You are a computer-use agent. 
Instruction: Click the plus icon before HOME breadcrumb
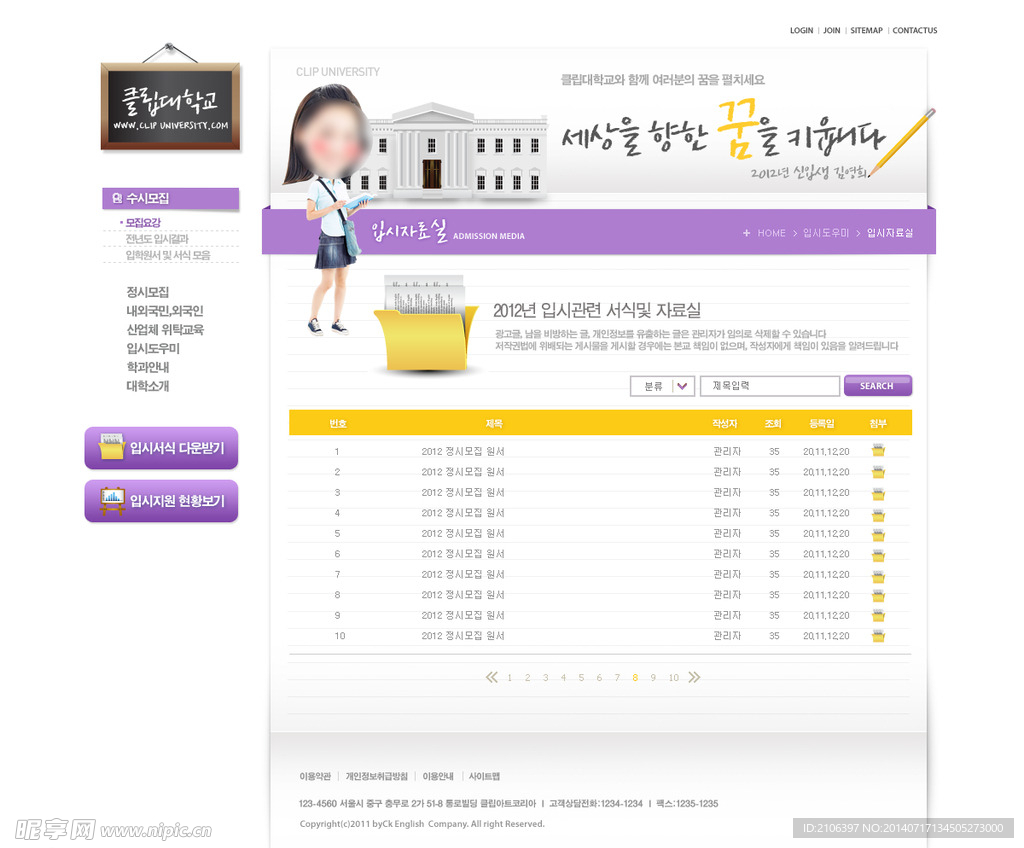(746, 233)
